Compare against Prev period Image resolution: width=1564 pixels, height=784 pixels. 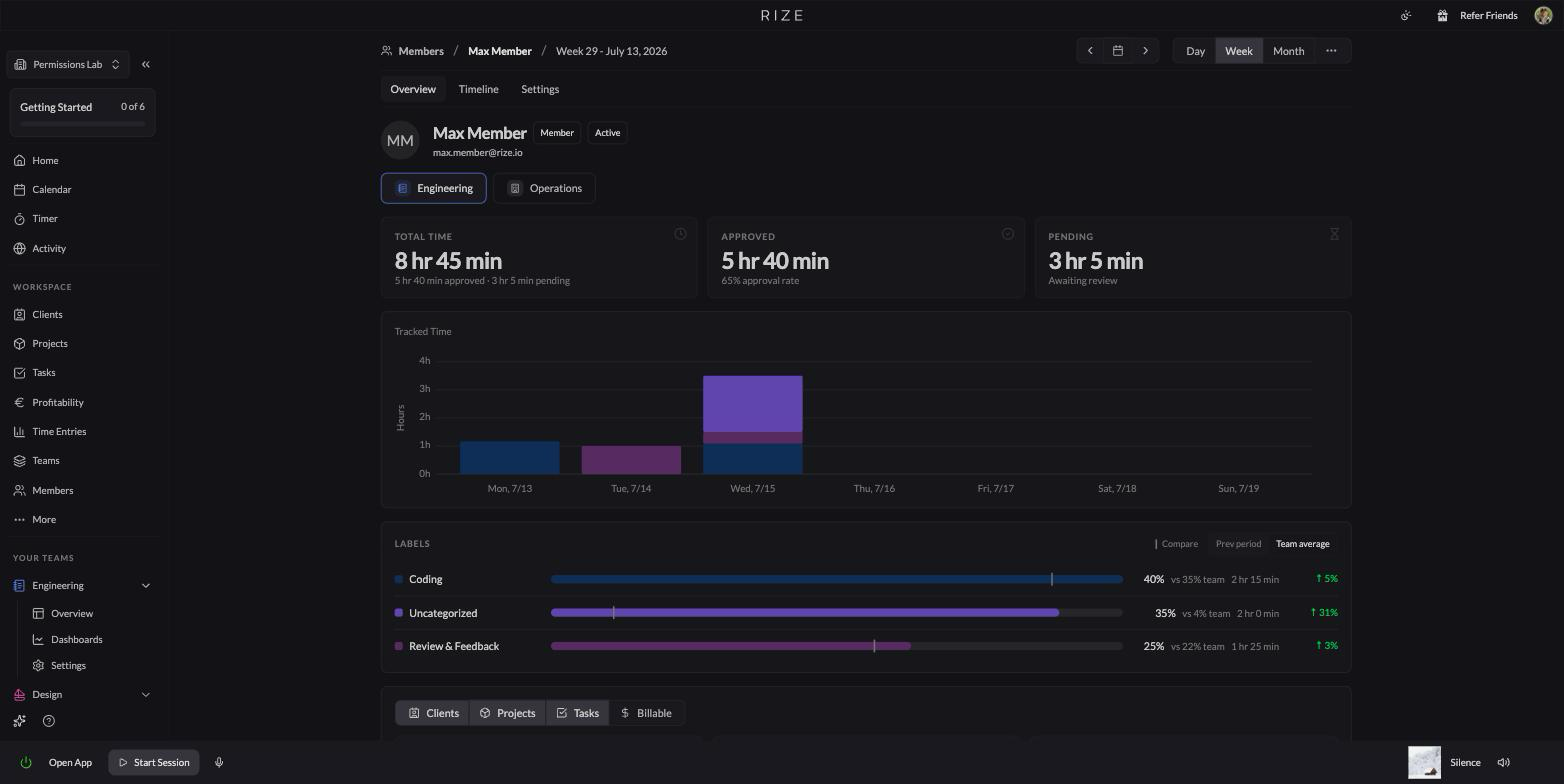(x=1238, y=544)
